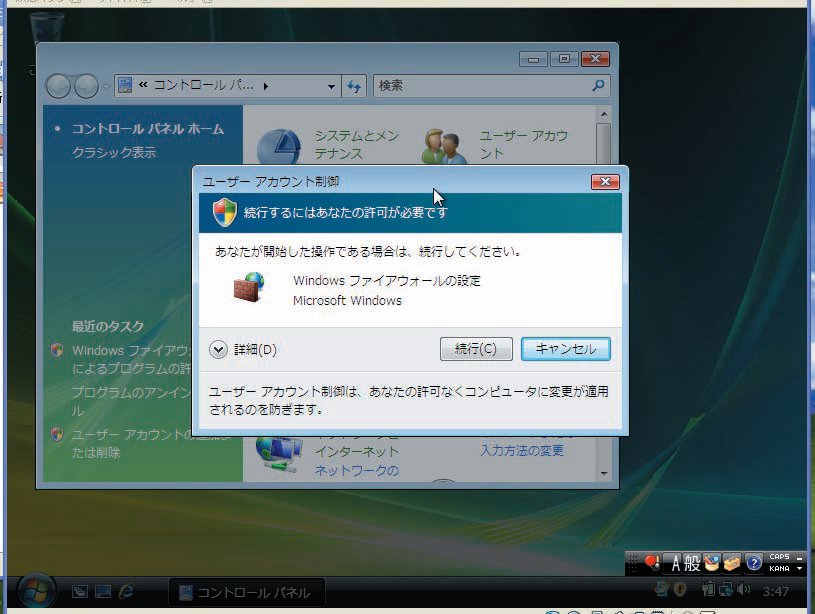Click the Windows ファイアウォールの設定 text
Image resolution: width=815 pixels, height=614 pixels.
[x=387, y=281]
